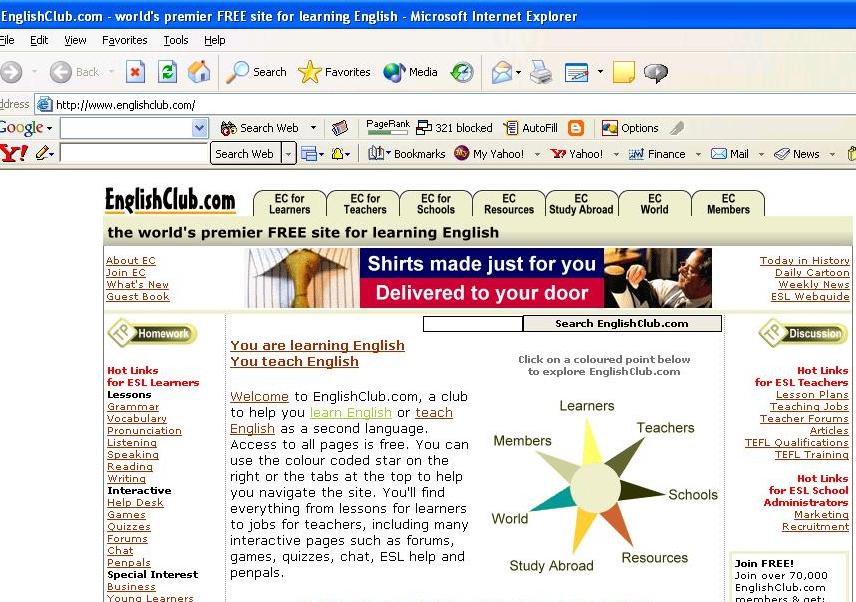Click the orange Blogger icon
The image size is (856, 602).
(x=576, y=128)
